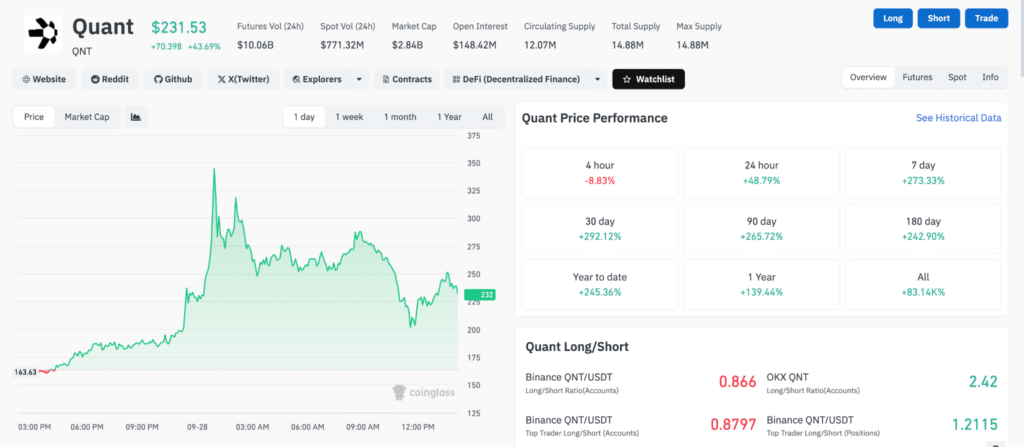Image resolution: width=1024 pixels, height=447 pixels.
Task: Open the chart type icon button
Action: pos(136,117)
